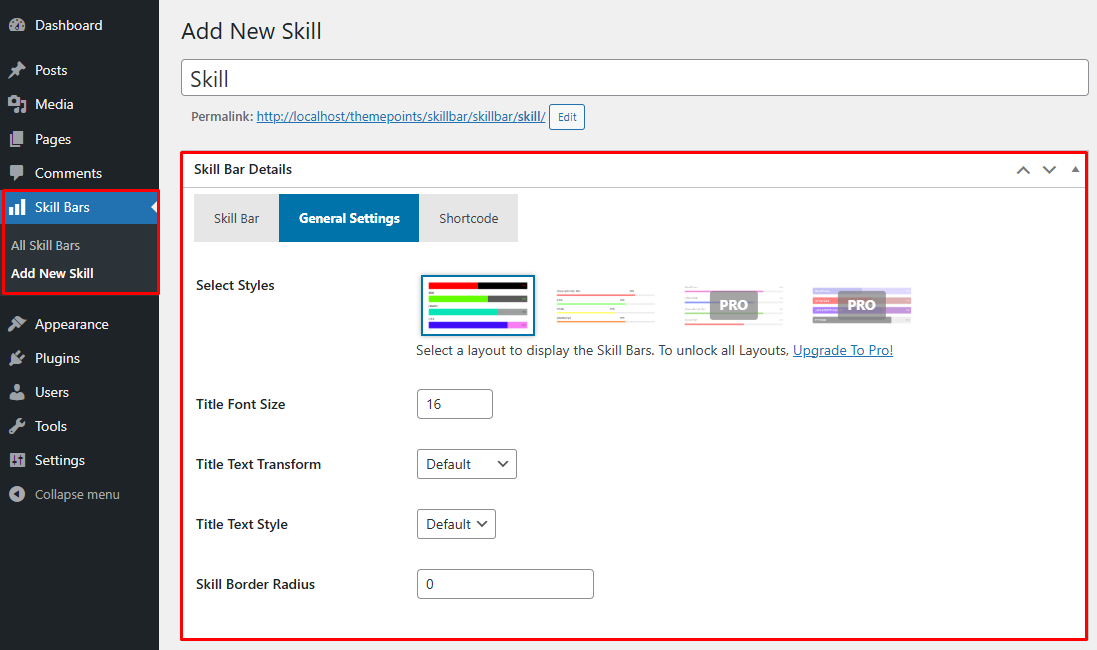Switch to the Shortcode tab

pos(469,218)
